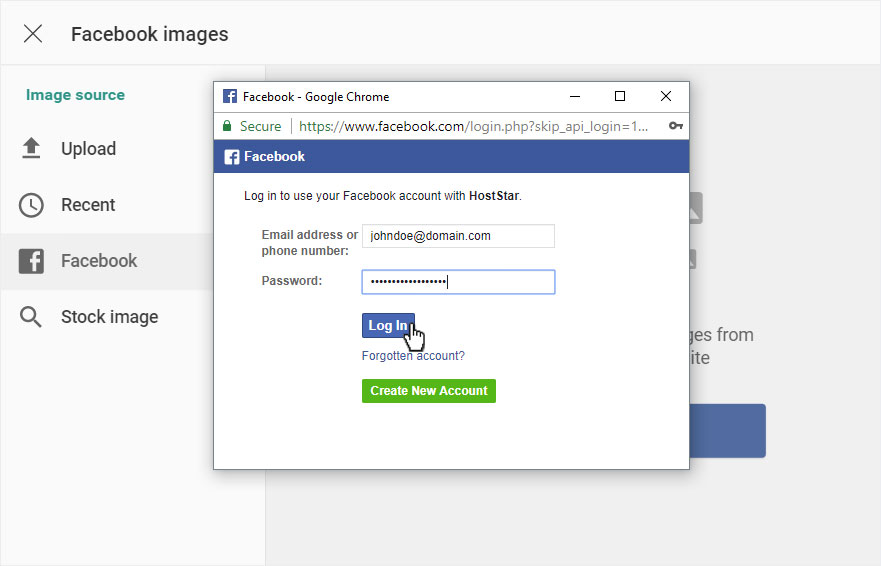Minimize the Facebook Chrome popup window
Image resolution: width=881 pixels, height=566 pixels.
(x=575, y=97)
